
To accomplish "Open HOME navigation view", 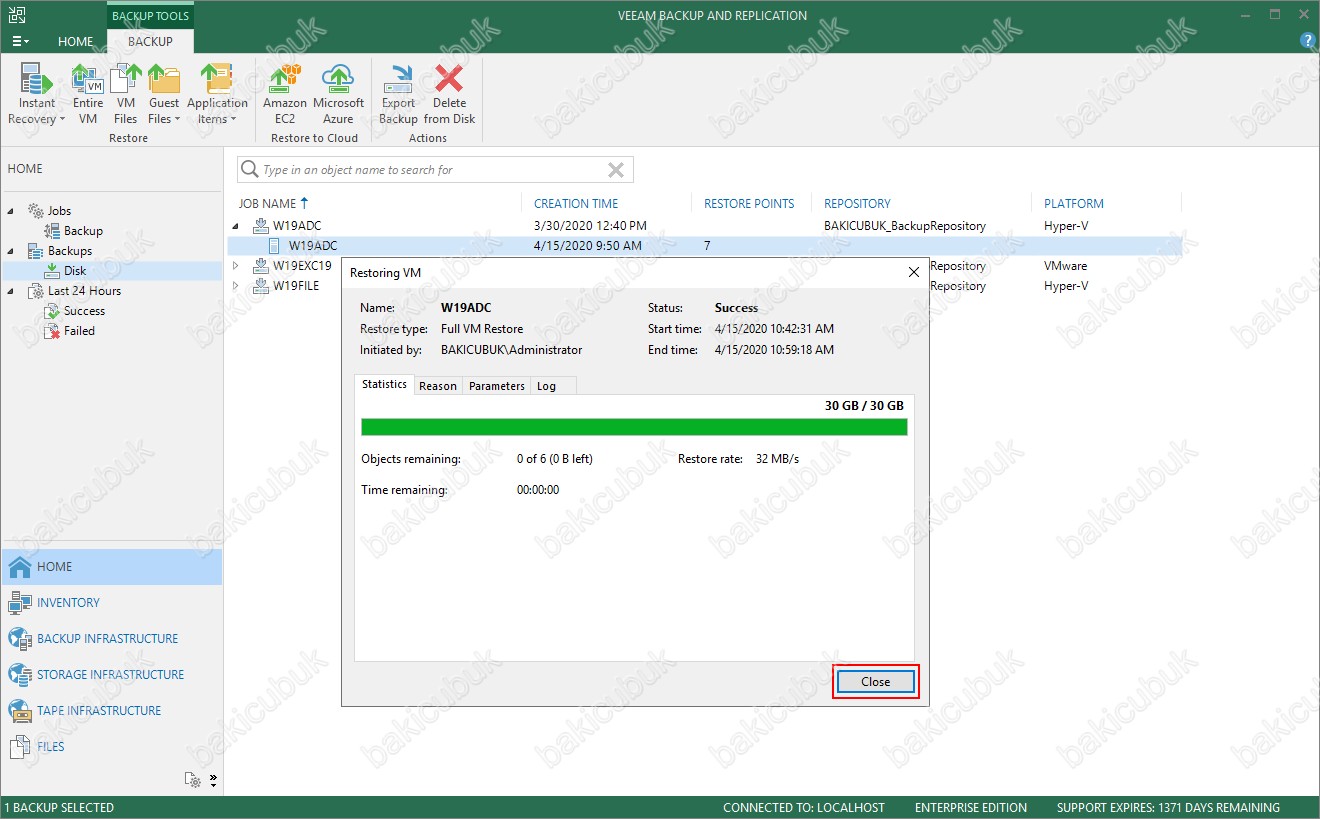I will click(111, 567).
